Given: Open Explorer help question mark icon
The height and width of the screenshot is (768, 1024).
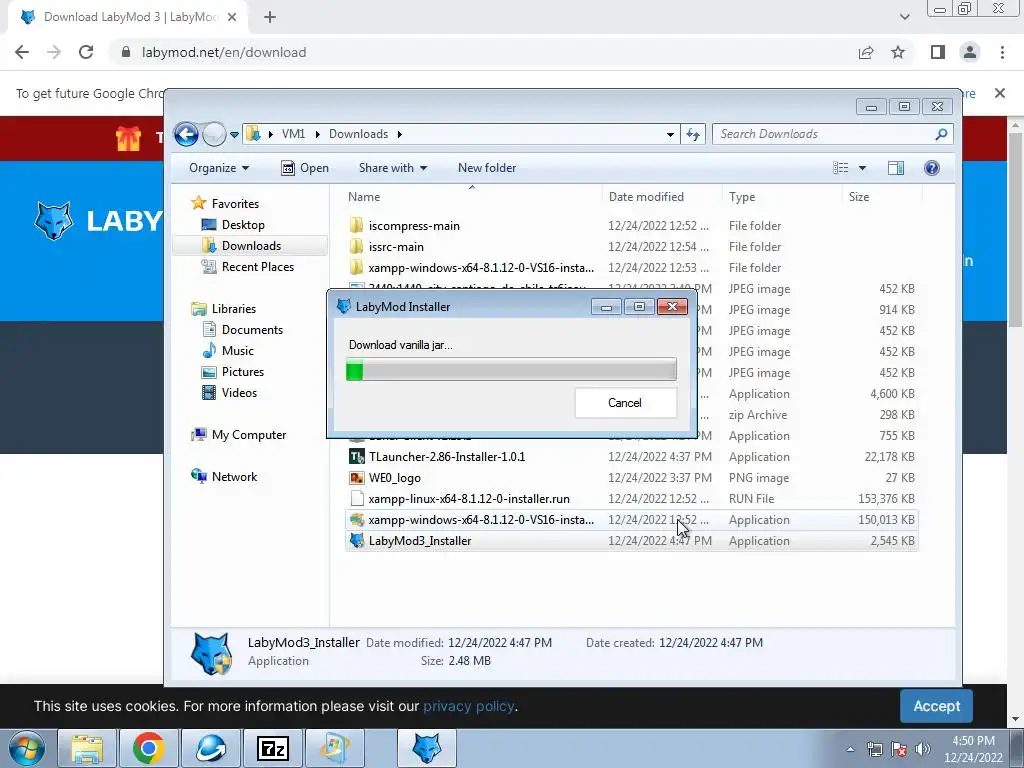Looking at the screenshot, I should [932, 168].
